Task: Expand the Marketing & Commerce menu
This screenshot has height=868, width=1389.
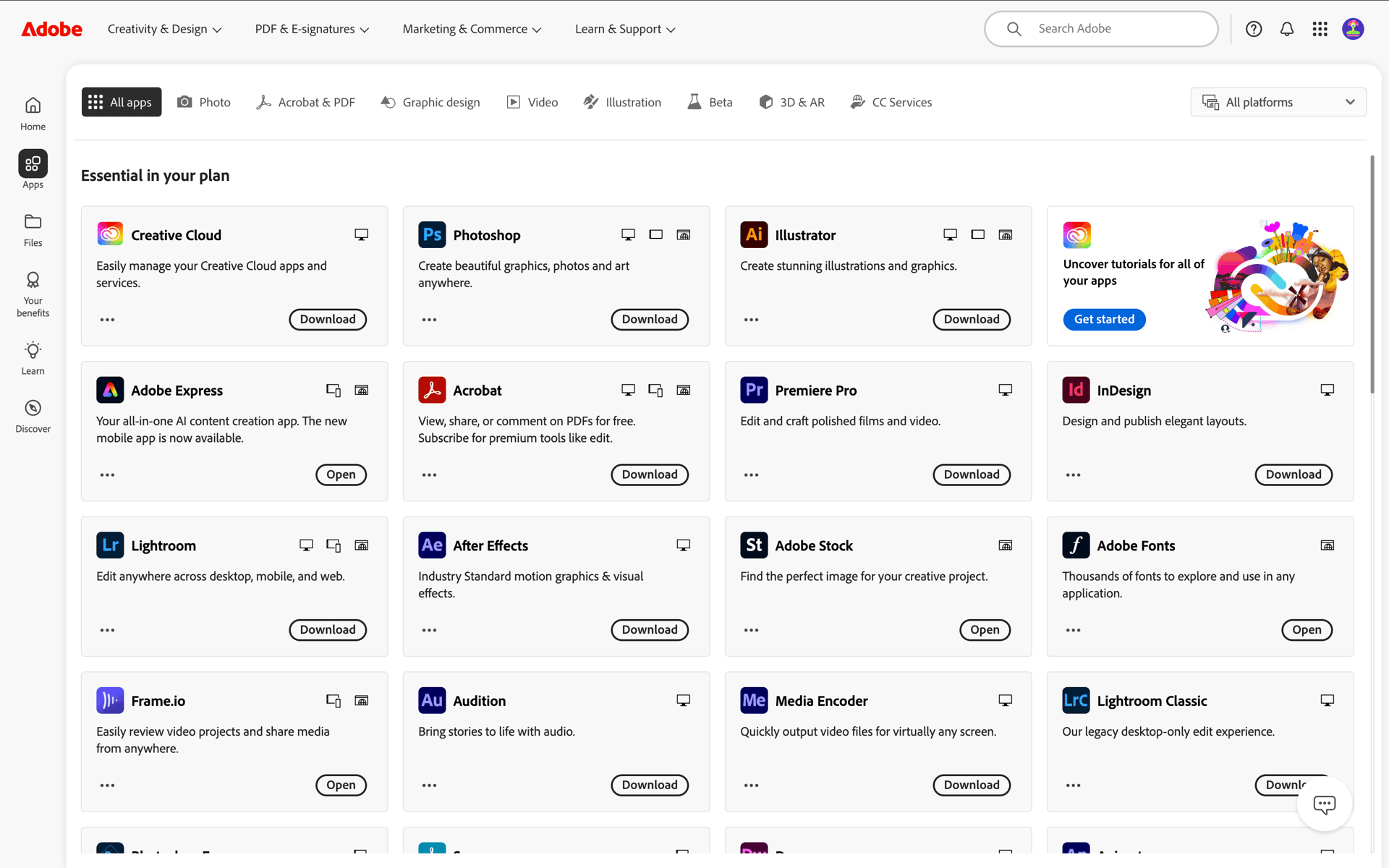Action: click(x=472, y=29)
